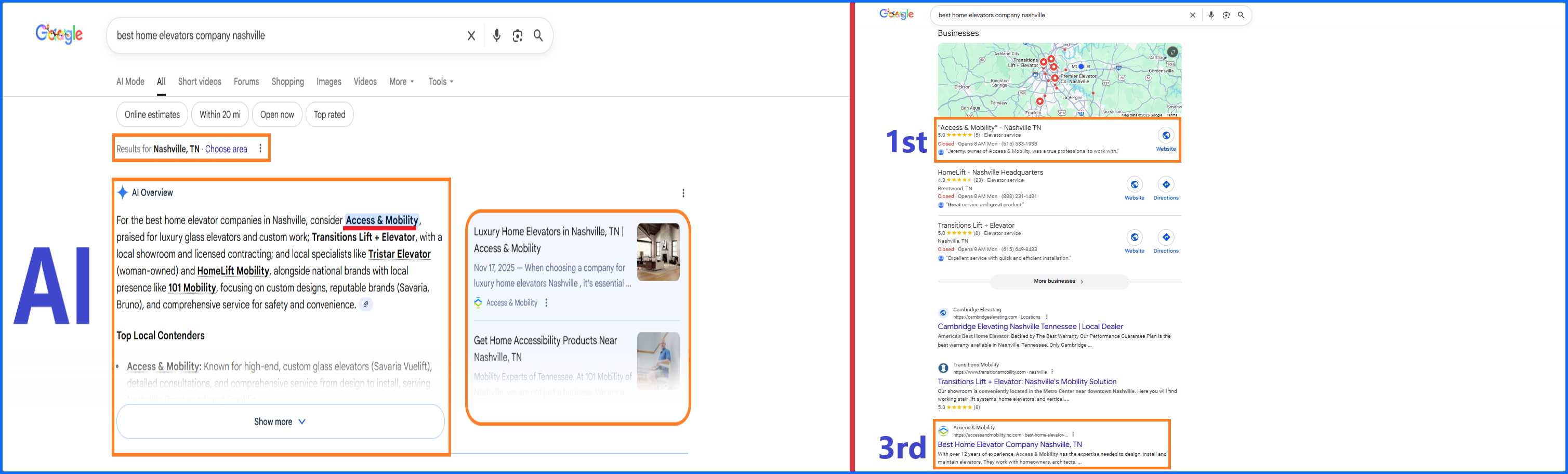Toggle Online estimates filter chip
This screenshot has height=474, width=1568.
152,114
